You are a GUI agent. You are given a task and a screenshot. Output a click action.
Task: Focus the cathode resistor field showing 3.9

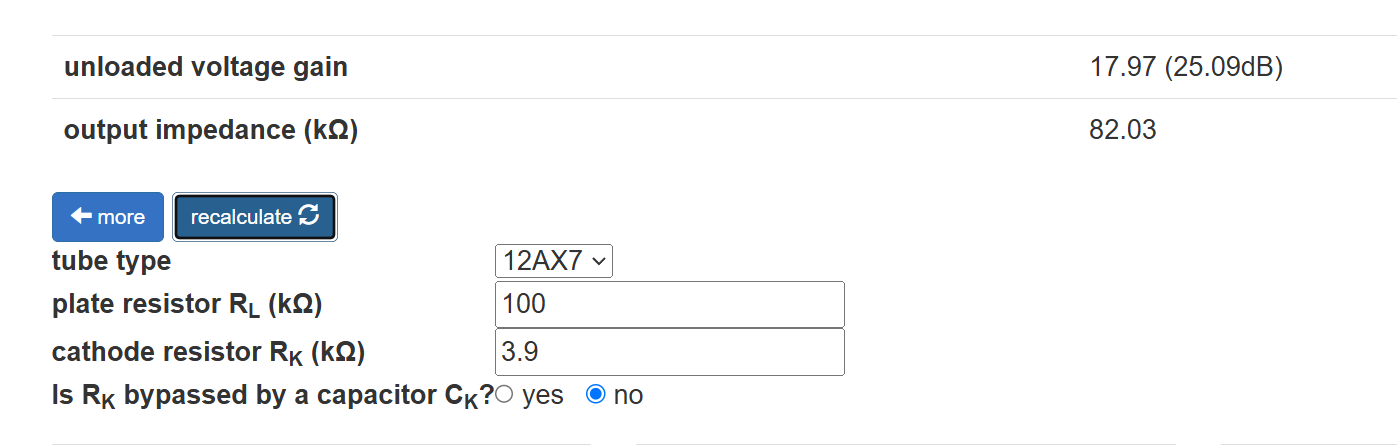669,352
